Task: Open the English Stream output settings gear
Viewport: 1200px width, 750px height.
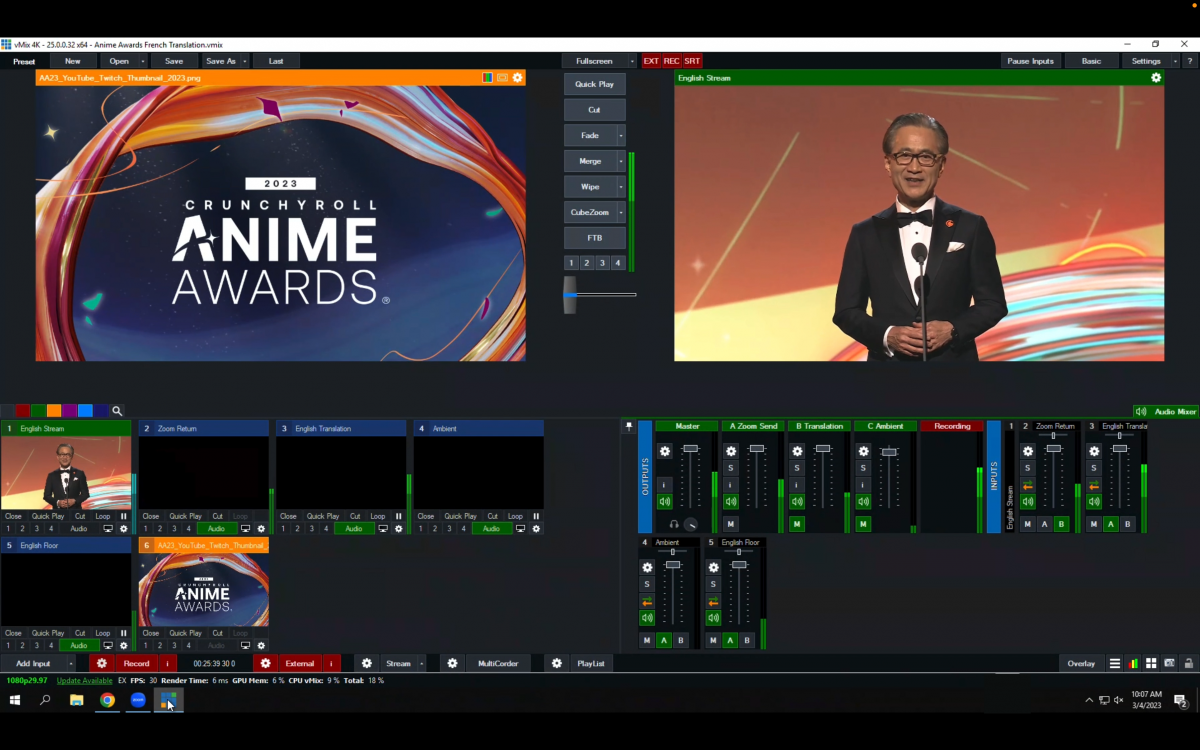Action: (1156, 77)
